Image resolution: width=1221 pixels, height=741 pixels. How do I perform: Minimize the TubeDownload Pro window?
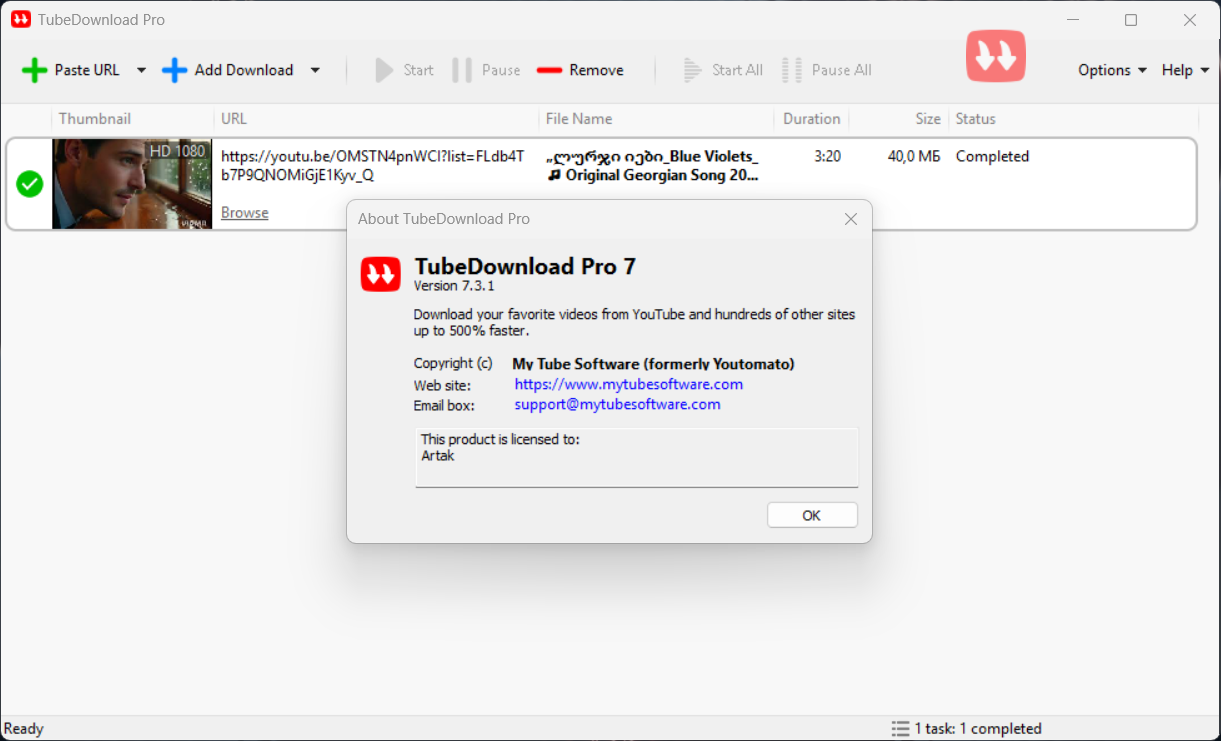click(x=1072, y=20)
